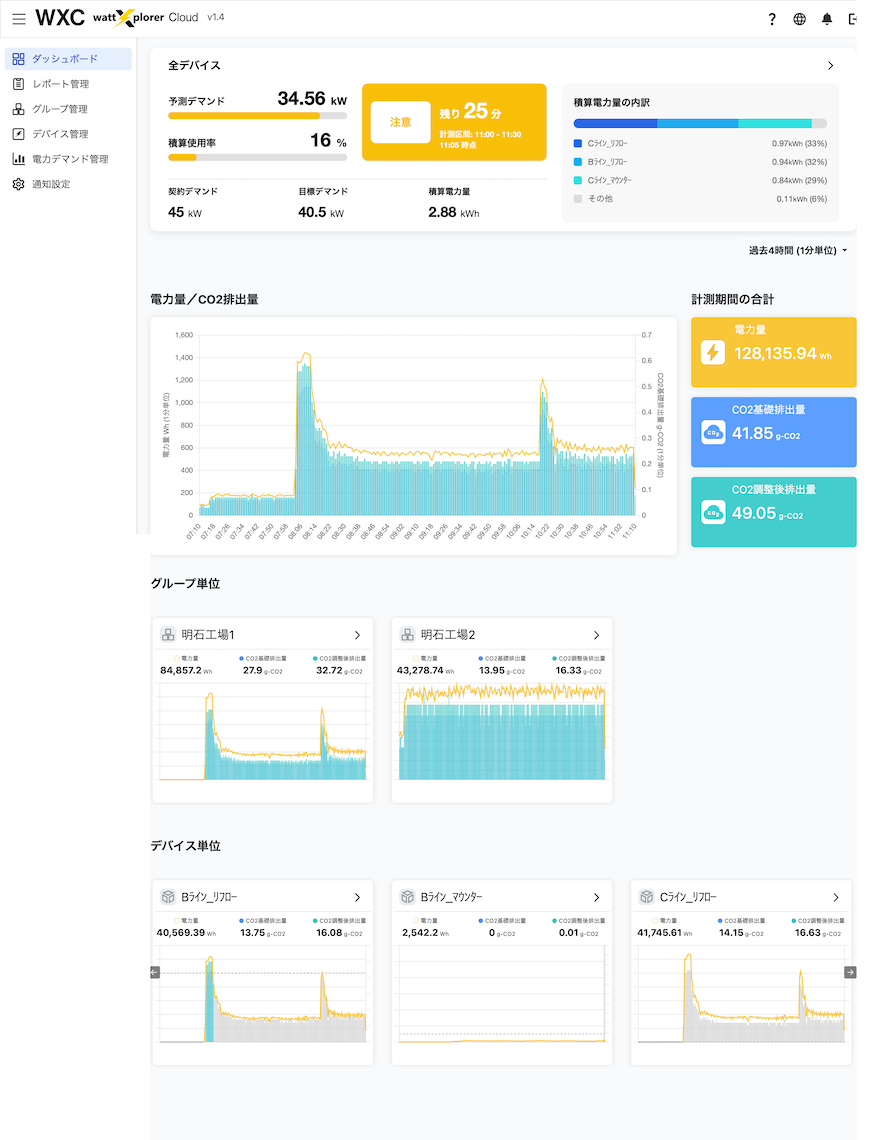Open notifications bell icon
Screen dimensions: 875x1140
(826, 19)
